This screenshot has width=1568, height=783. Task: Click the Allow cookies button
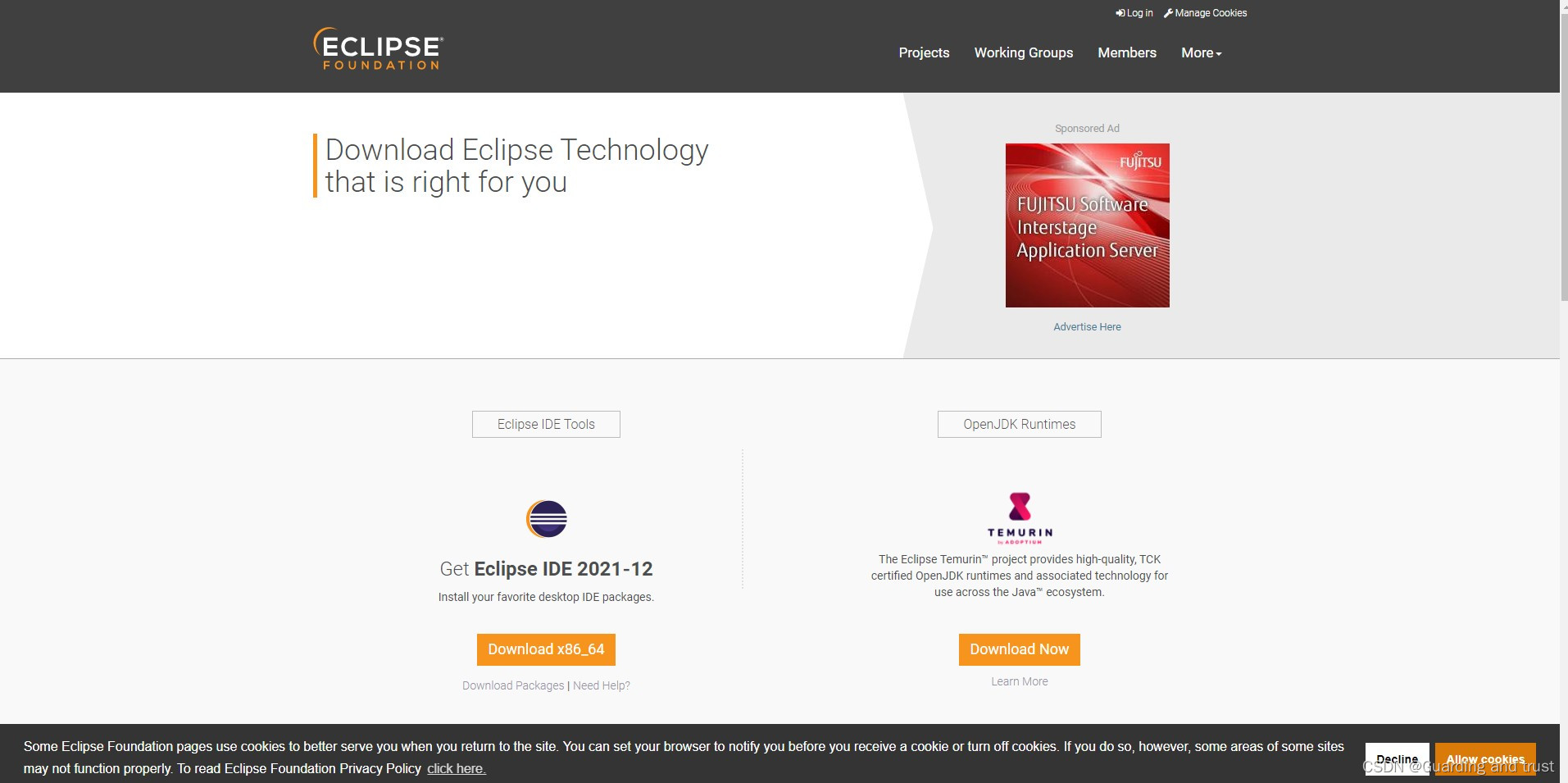click(1485, 759)
